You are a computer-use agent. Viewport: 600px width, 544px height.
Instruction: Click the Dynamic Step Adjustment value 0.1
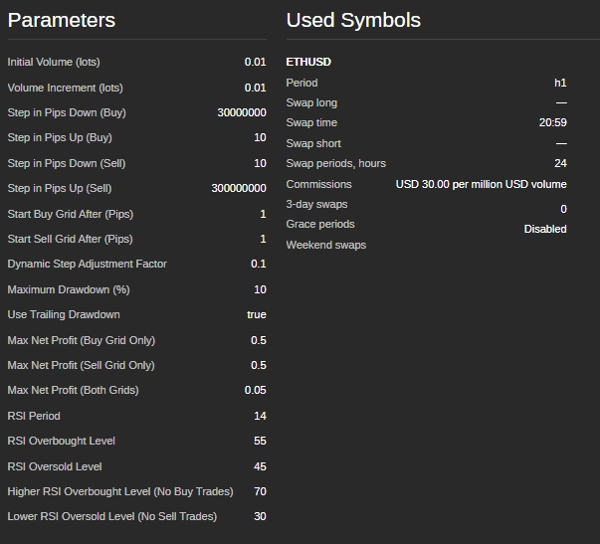pos(258,264)
